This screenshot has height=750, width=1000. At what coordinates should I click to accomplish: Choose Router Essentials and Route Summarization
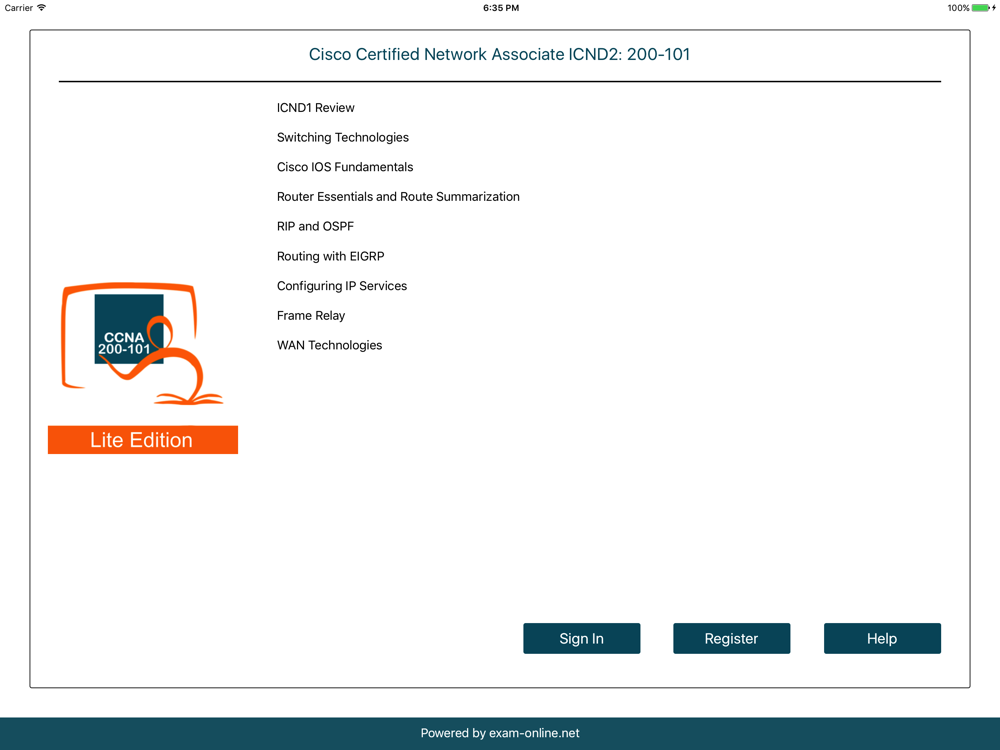click(398, 197)
